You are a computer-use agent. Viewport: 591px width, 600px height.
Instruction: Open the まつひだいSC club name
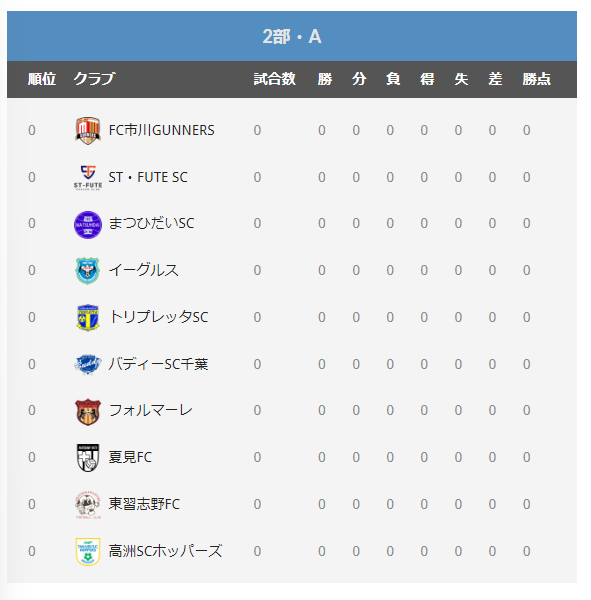coord(151,223)
